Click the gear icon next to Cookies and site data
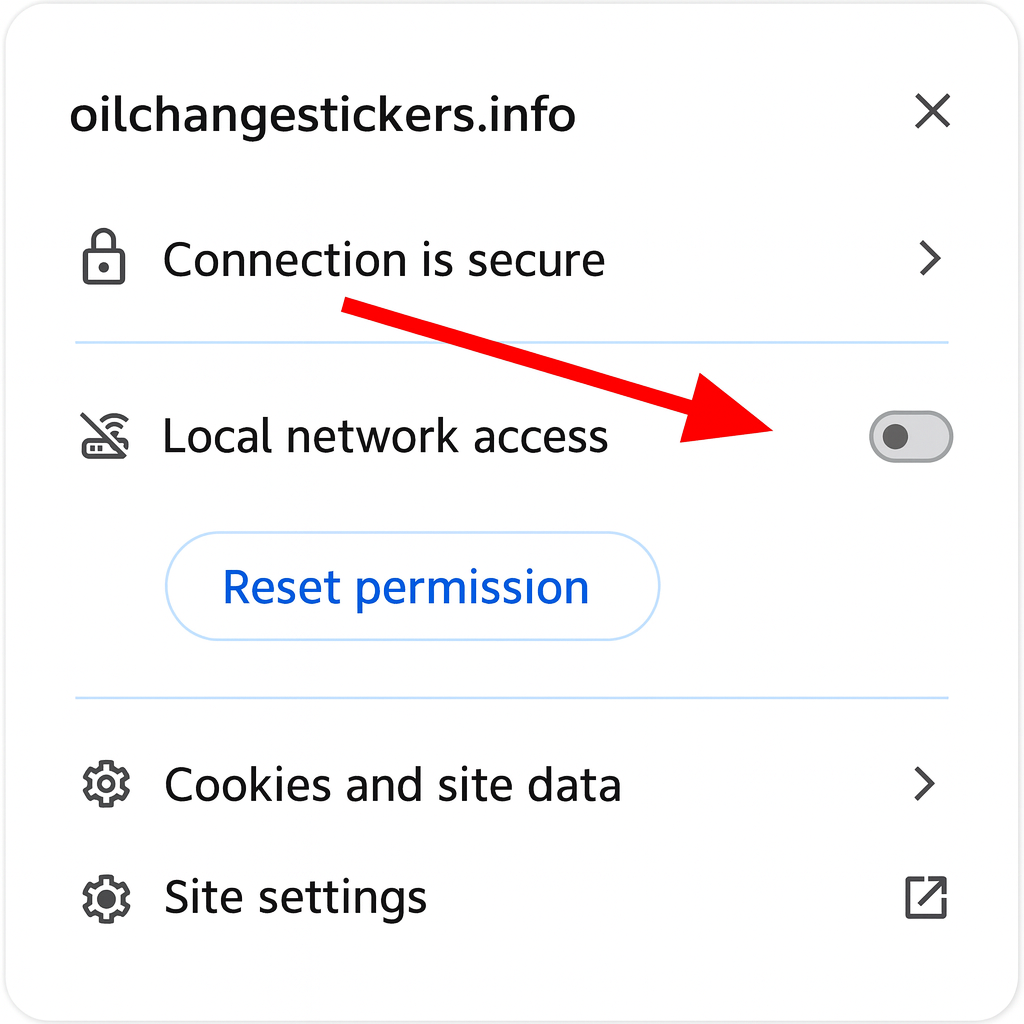This screenshot has height=1024, width=1024. 105,785
